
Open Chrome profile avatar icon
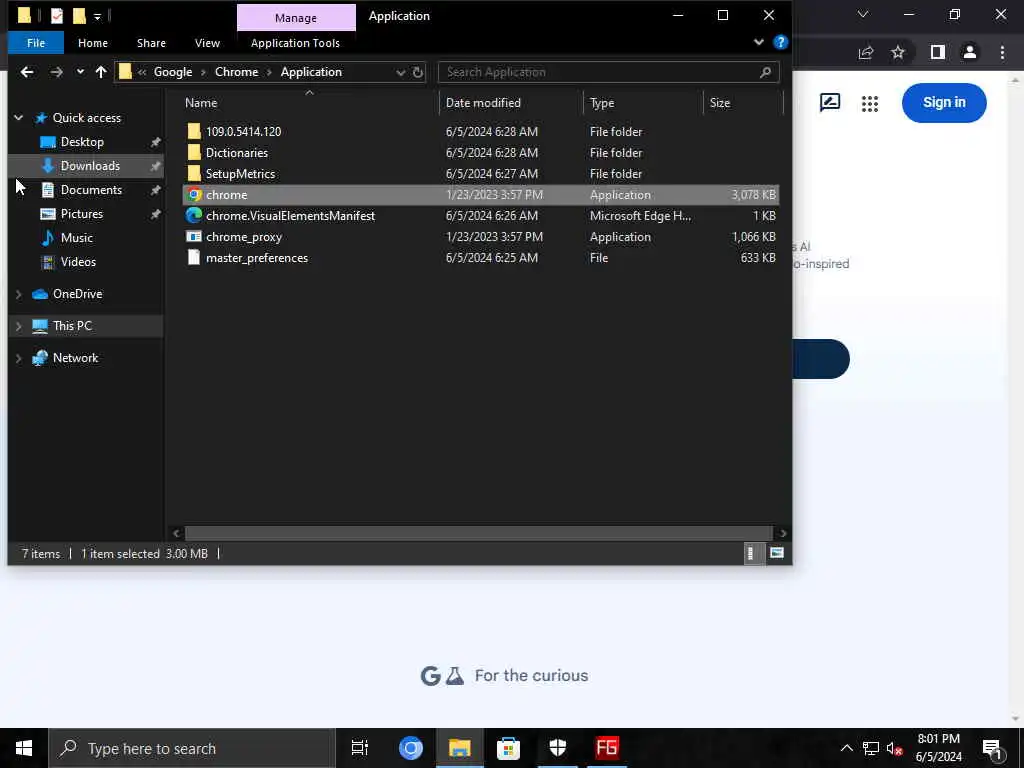click(x=970, y=52)
